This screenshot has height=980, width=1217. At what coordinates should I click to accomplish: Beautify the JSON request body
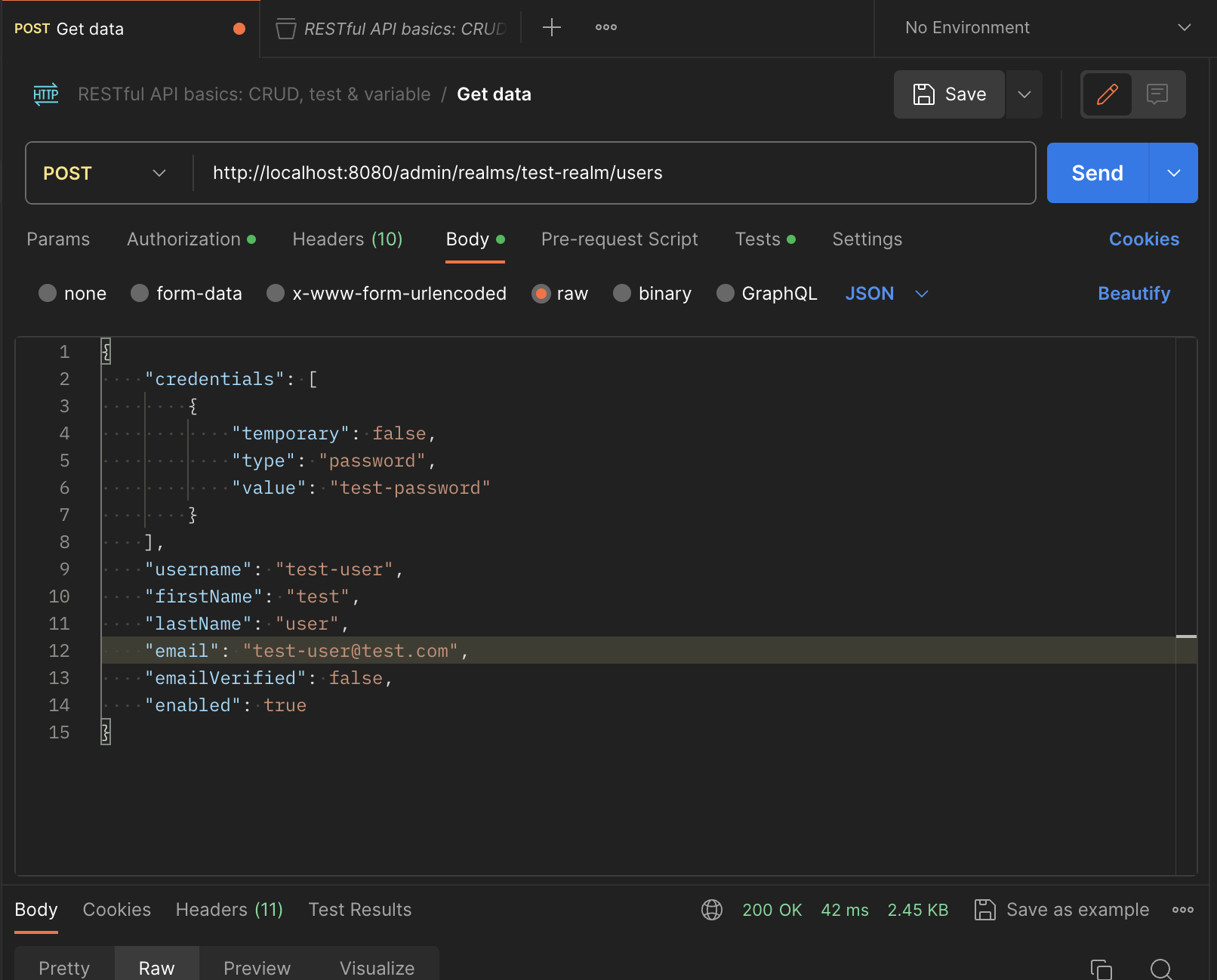tap(1133, 294)
